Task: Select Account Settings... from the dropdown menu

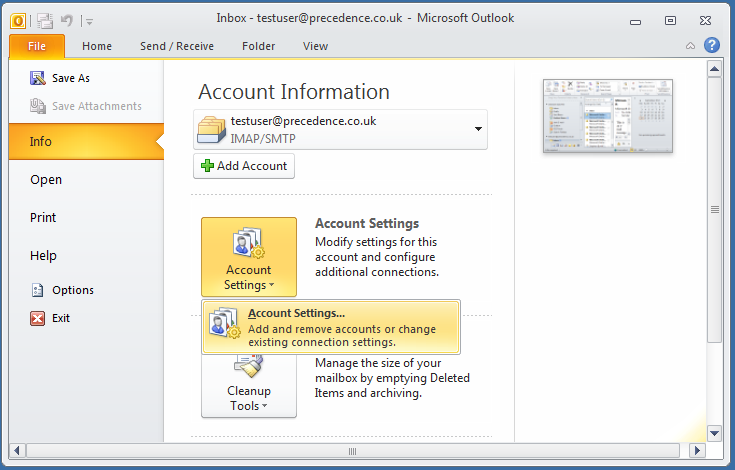Action: (x=331, y=327)
